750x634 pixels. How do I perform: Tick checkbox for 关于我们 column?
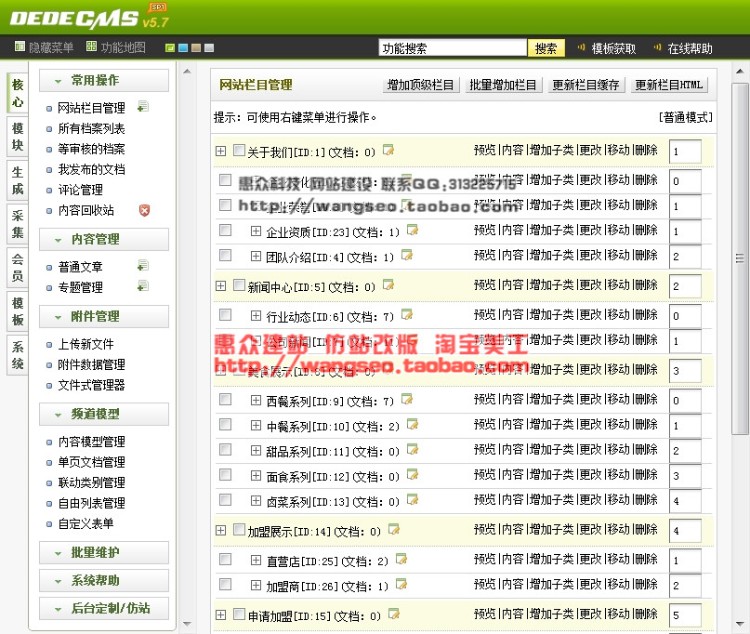[239, 150]
